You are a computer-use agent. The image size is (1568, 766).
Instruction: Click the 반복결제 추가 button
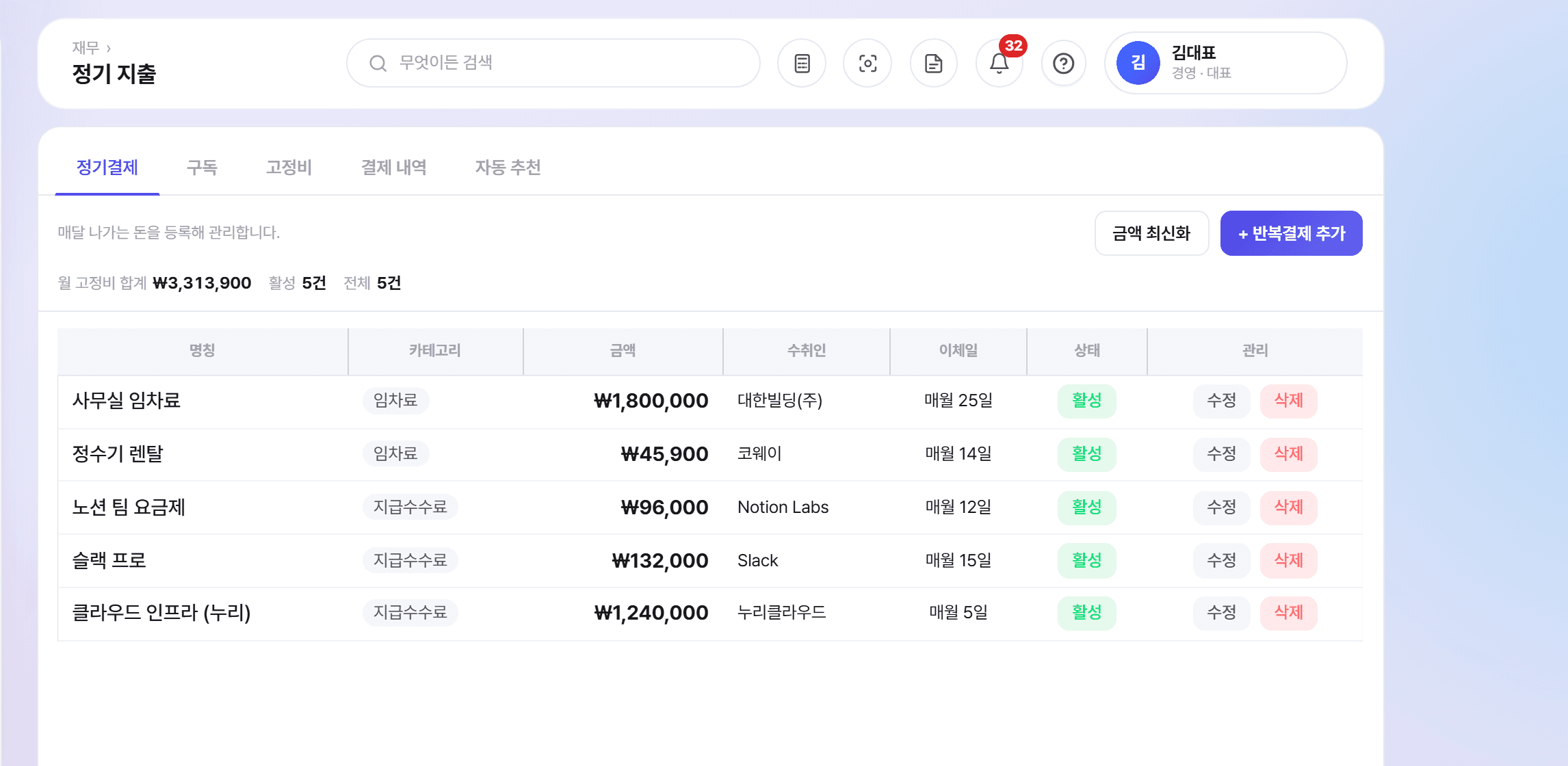click(1292, 233)
